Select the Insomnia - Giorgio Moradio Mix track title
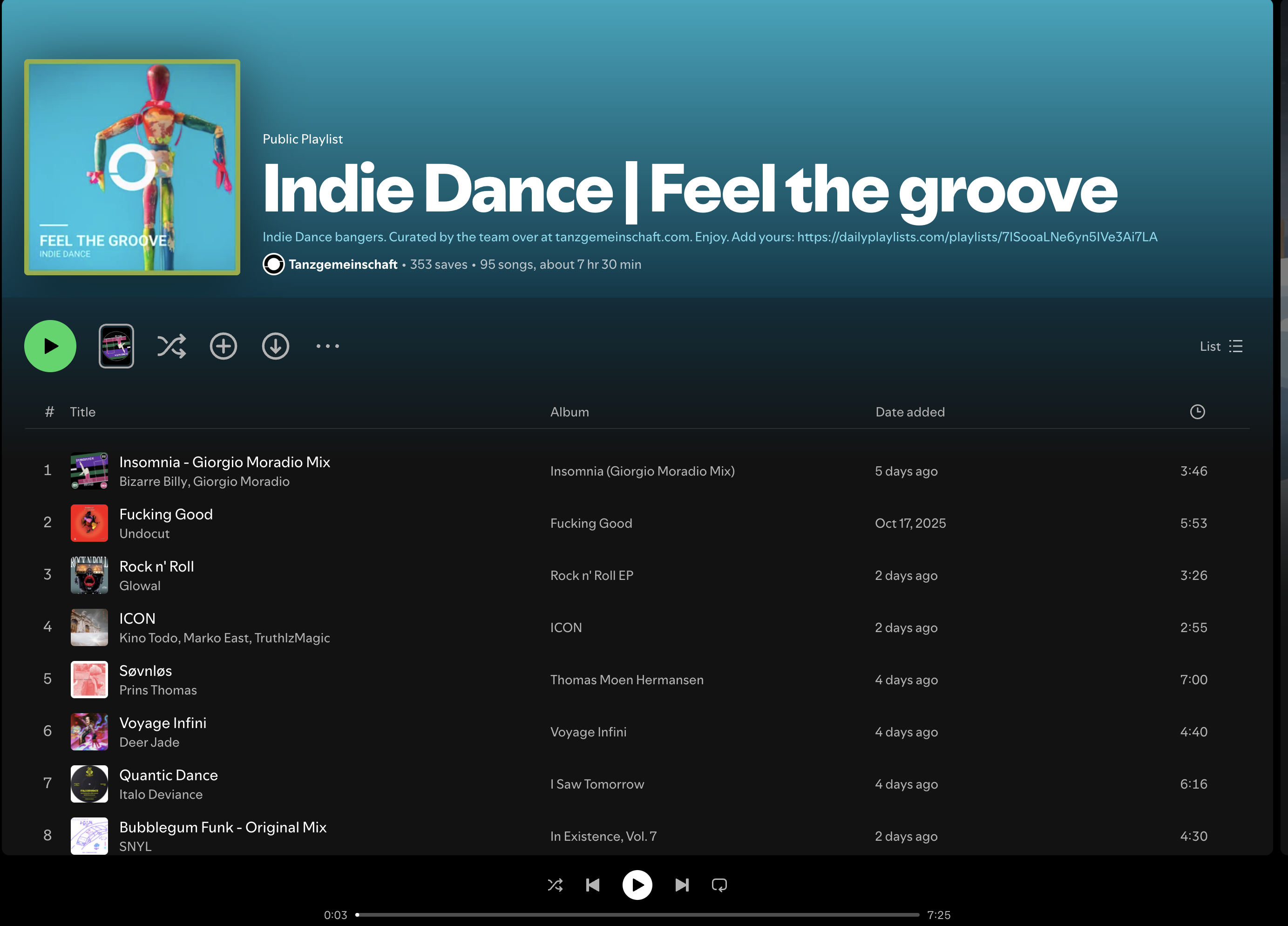This screenshot has height=926, width=1288. click(224, 462)
